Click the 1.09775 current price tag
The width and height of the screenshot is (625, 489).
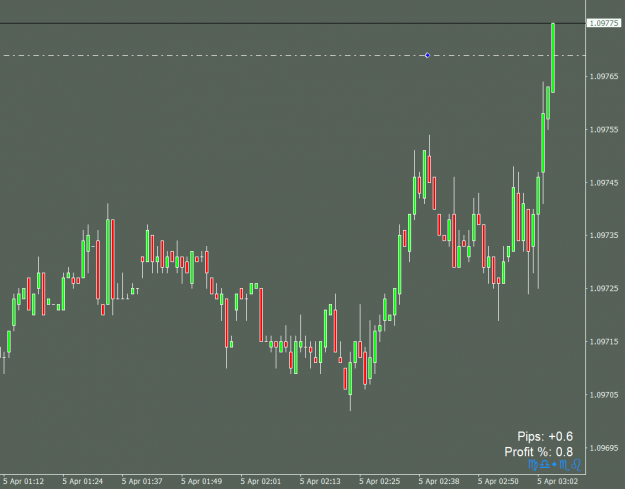(604, 24)
